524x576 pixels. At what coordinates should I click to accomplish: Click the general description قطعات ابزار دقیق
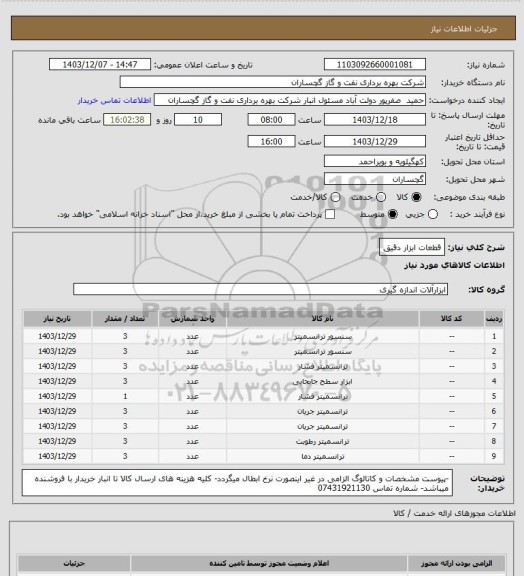(x=412, y=247)
